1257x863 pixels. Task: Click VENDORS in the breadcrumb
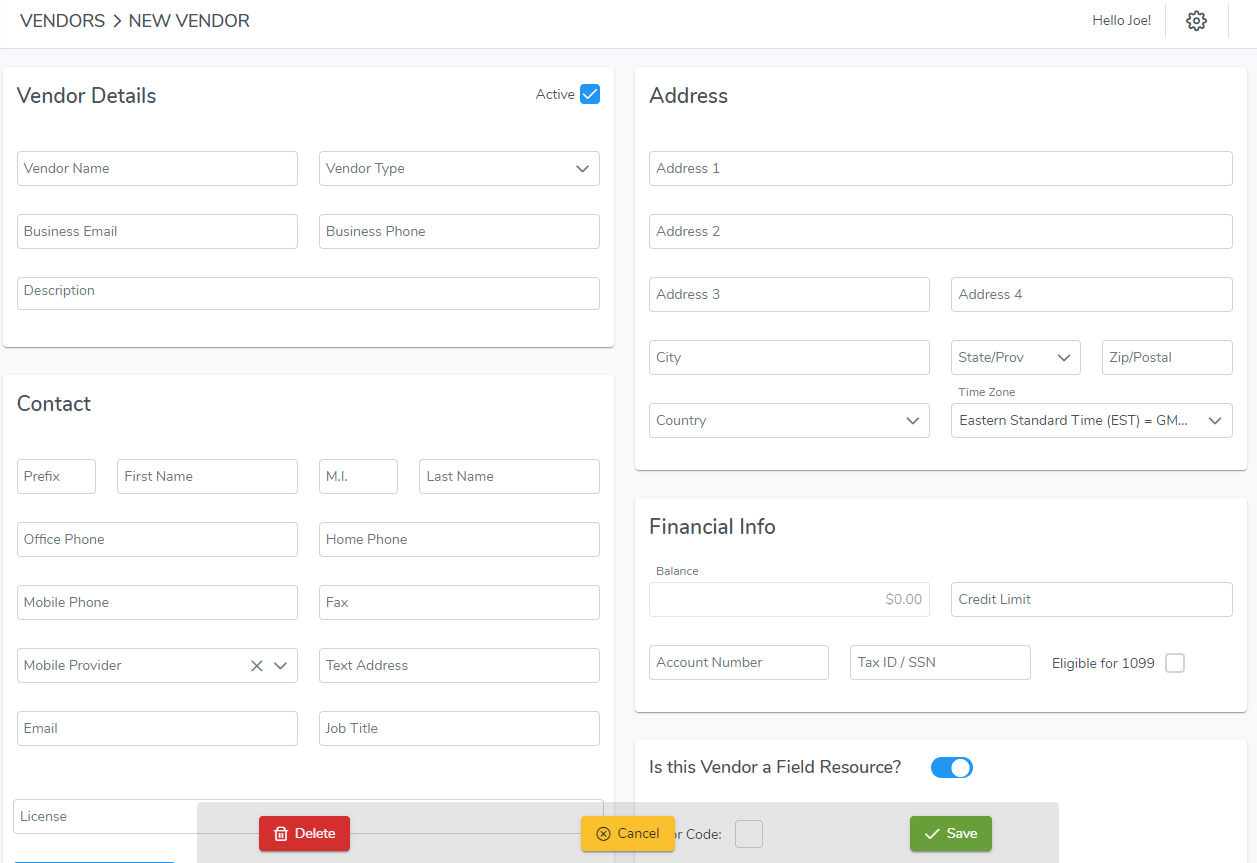[62, 20]
